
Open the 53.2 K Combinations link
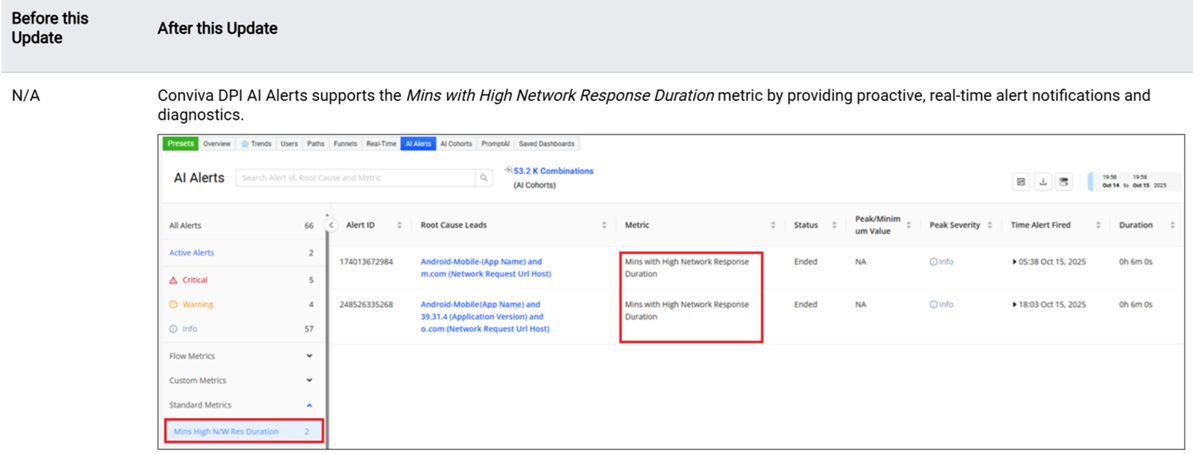(x=553, y=171)
